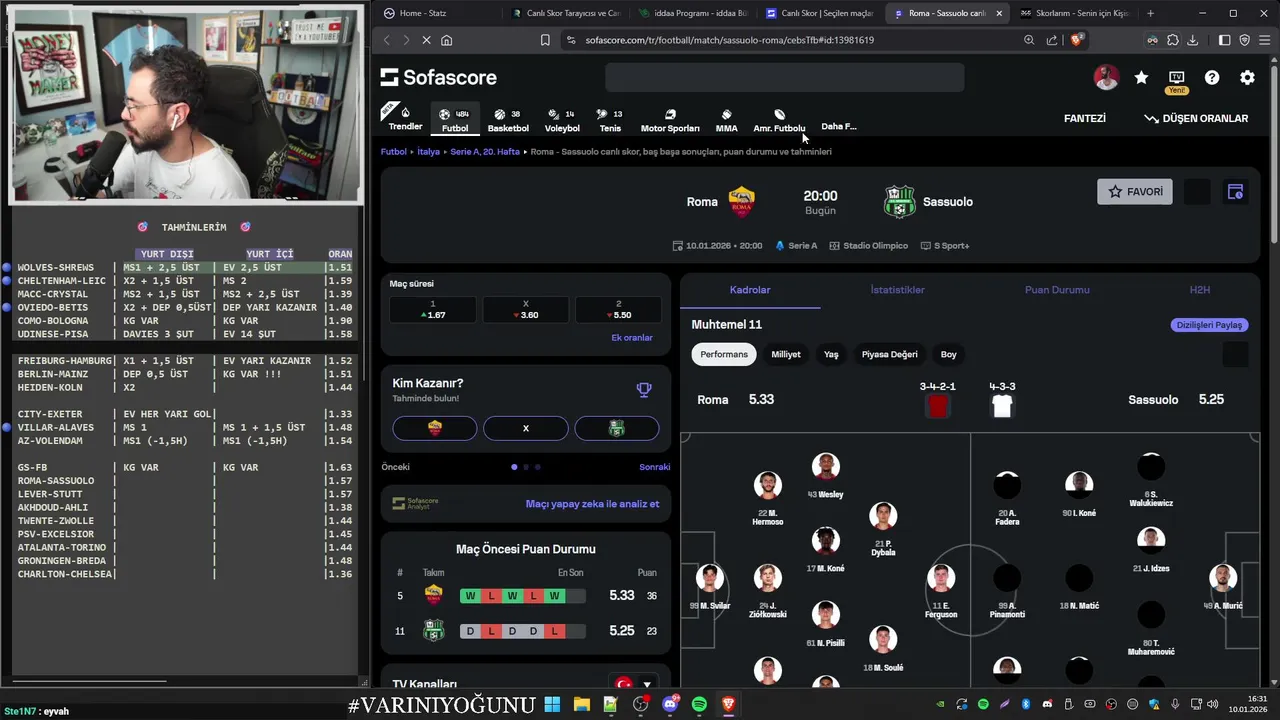The height and width of the screenshot is (720, 1280).
Task: Go to Sonraki poll card
Action: 655,467
